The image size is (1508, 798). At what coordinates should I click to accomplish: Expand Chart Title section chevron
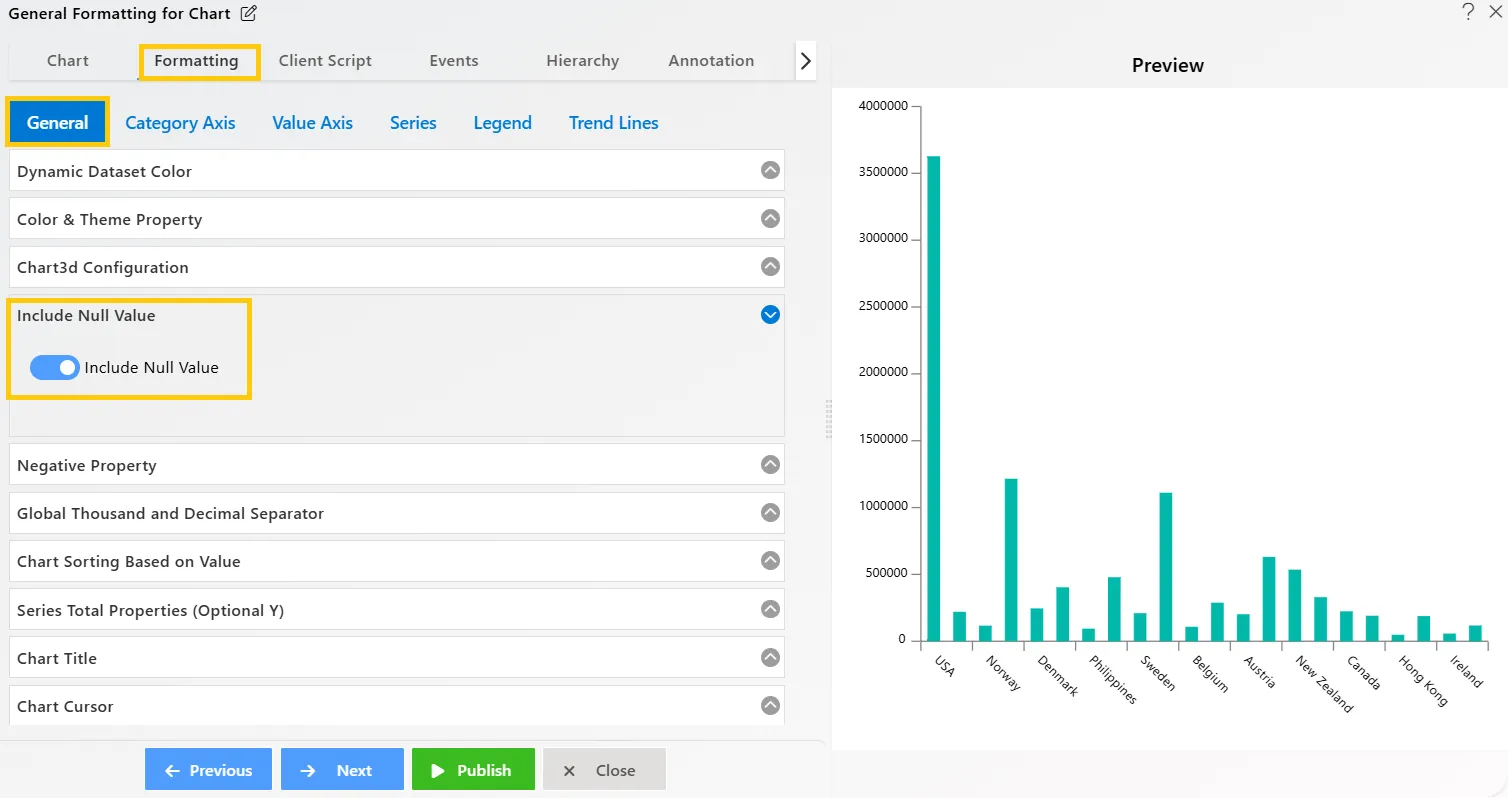coord(770,657)
